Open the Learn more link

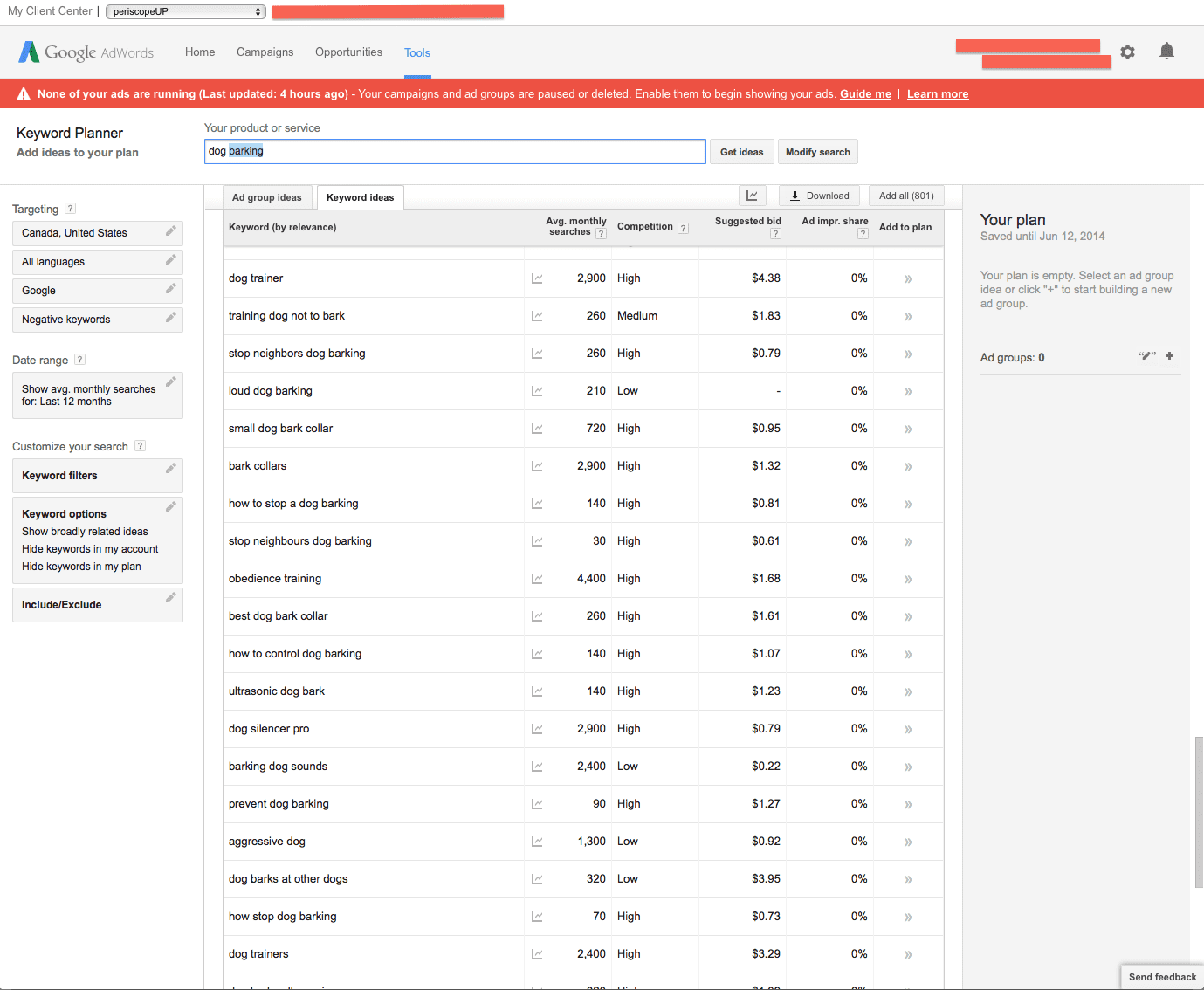pyautogui.click(x=938, y=94)
